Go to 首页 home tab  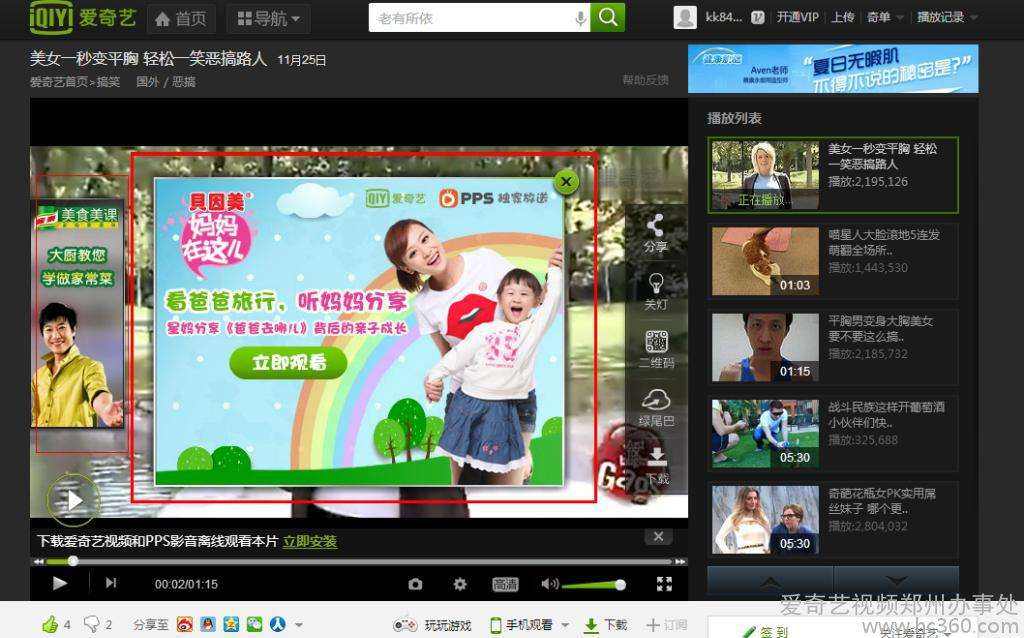point(182,19)
